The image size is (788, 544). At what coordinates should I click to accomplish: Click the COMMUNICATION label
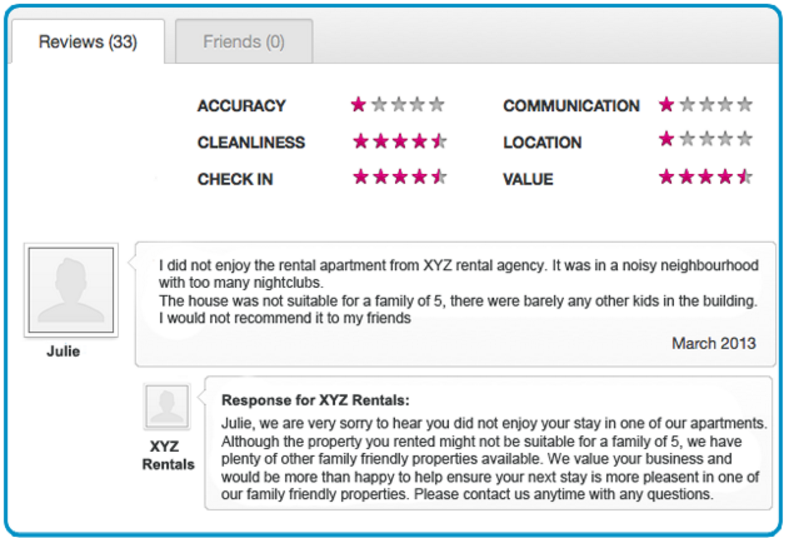point(571,106)
